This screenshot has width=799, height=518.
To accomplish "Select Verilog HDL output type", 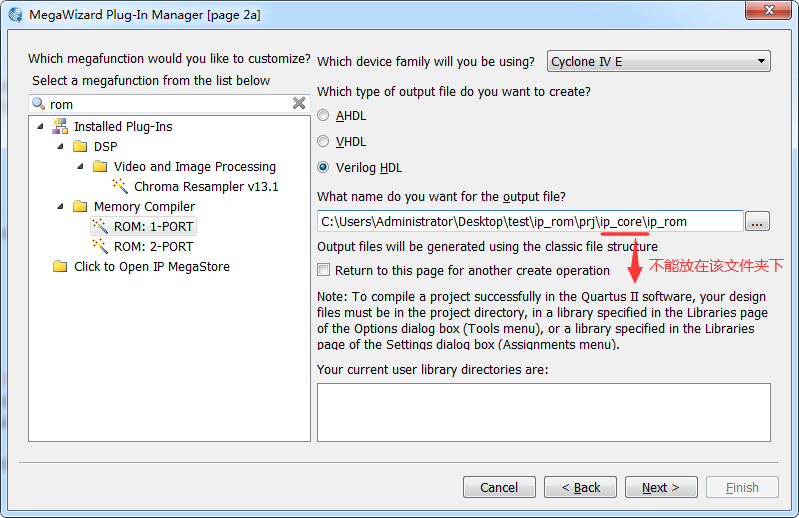I will pyautogui.click(x=323, y=168).
